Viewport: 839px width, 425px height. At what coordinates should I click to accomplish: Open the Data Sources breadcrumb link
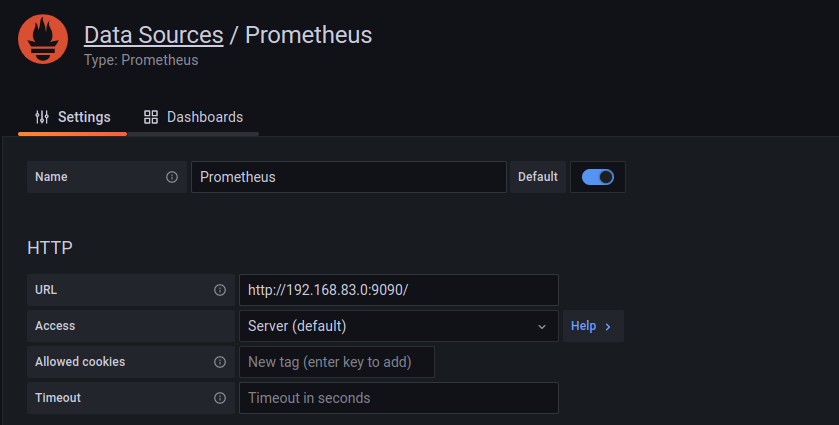point(154,35)
